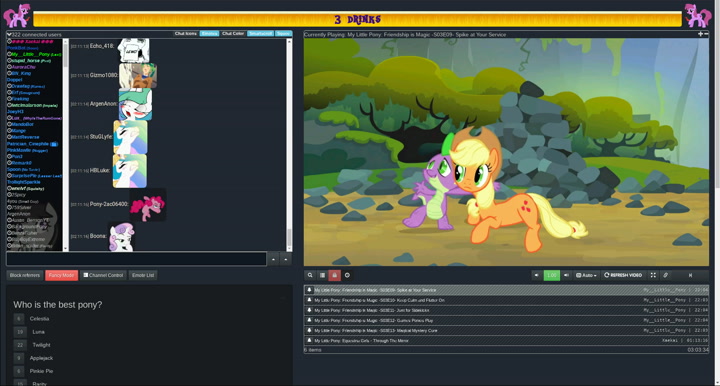
Task: Click user AuroraChu in the user list
Action: (23, 67)
